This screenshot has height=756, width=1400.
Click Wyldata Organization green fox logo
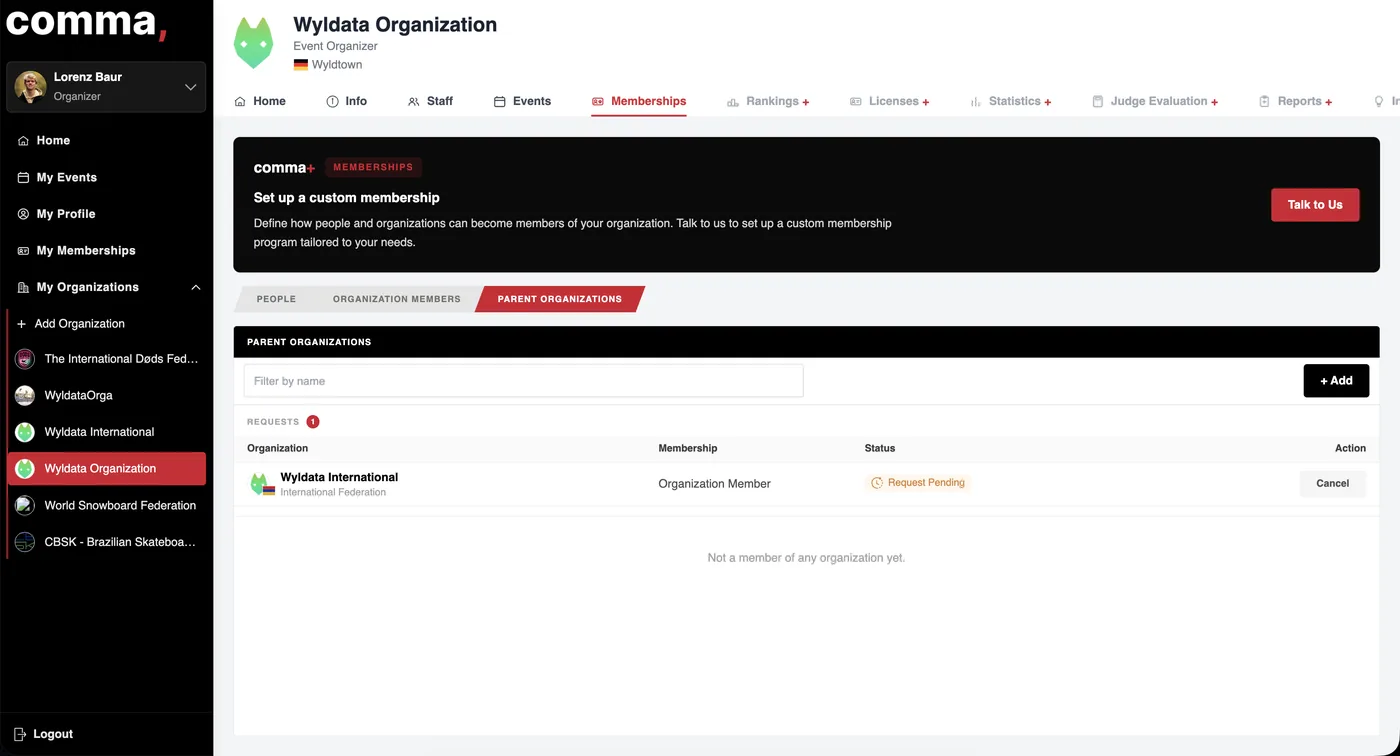[253, 43]
